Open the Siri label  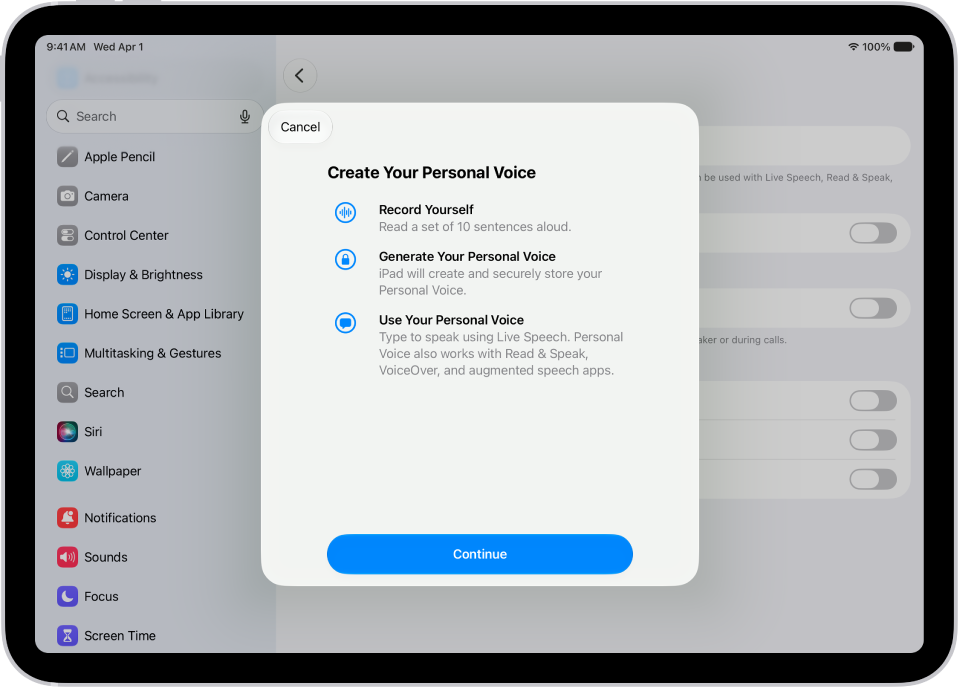[93, 432]
